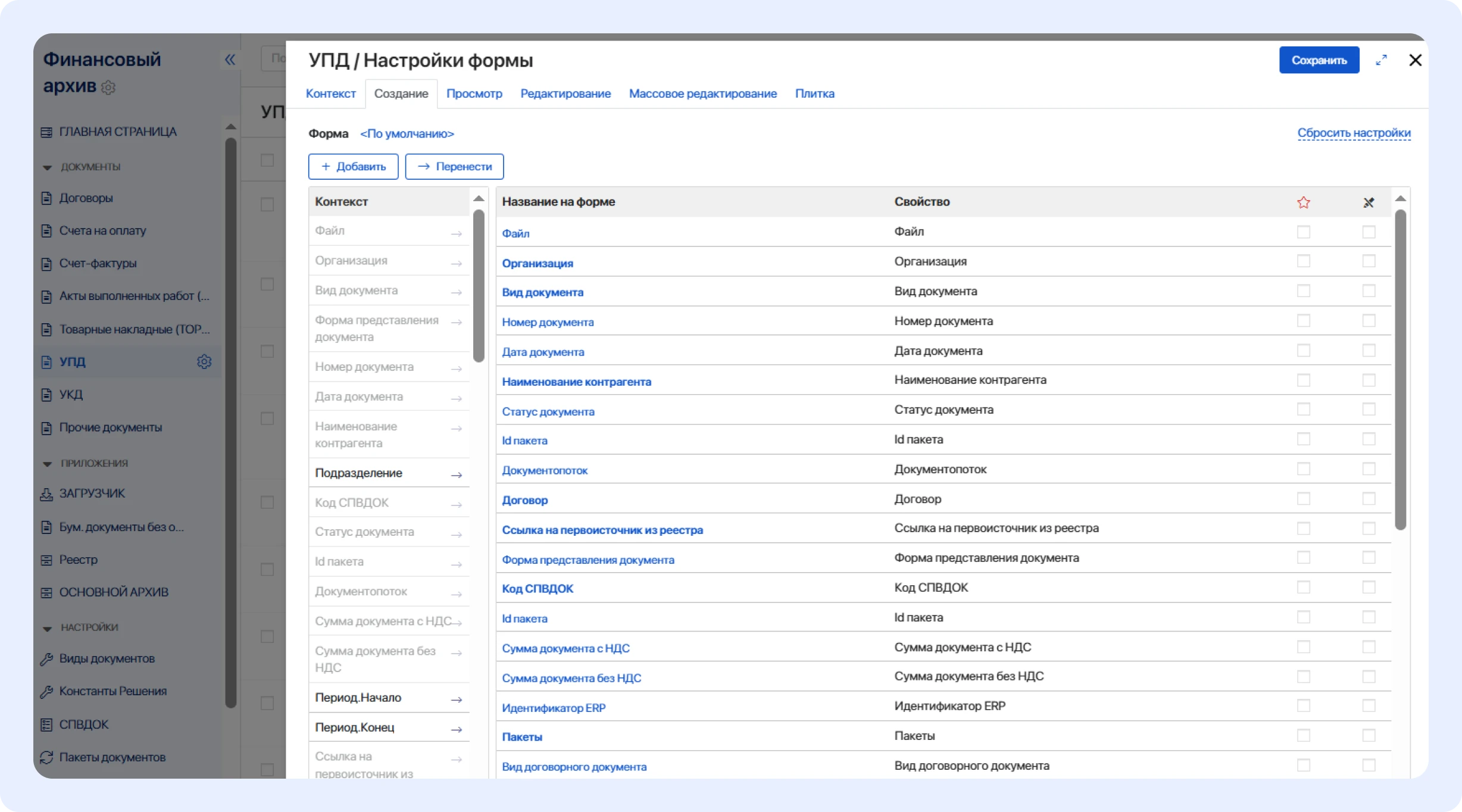Collapse the НАСТРОЙКИ section
The width and height of the screenshot is (1462, 812).
coord(47,627)
